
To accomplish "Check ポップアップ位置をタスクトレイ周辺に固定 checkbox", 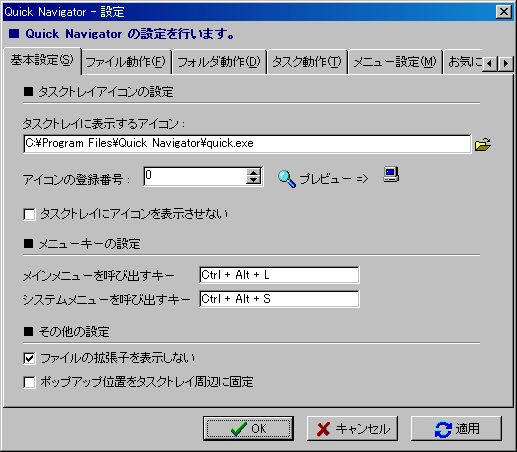I will click(29, 382).
